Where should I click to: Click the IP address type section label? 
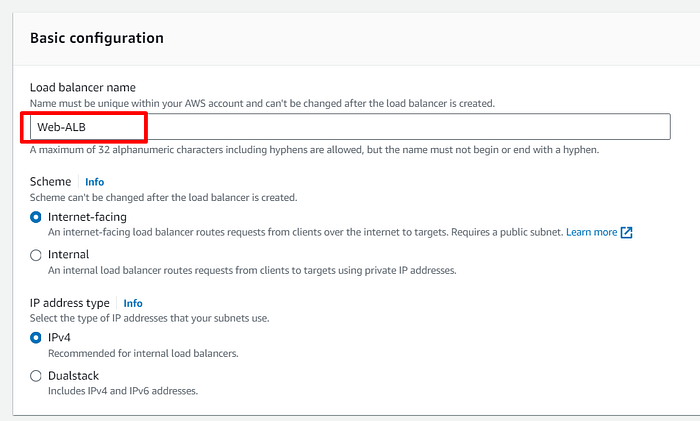70,303
